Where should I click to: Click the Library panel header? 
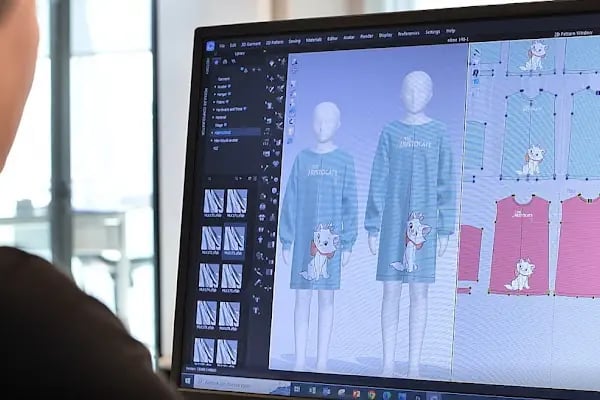[240, 54]
